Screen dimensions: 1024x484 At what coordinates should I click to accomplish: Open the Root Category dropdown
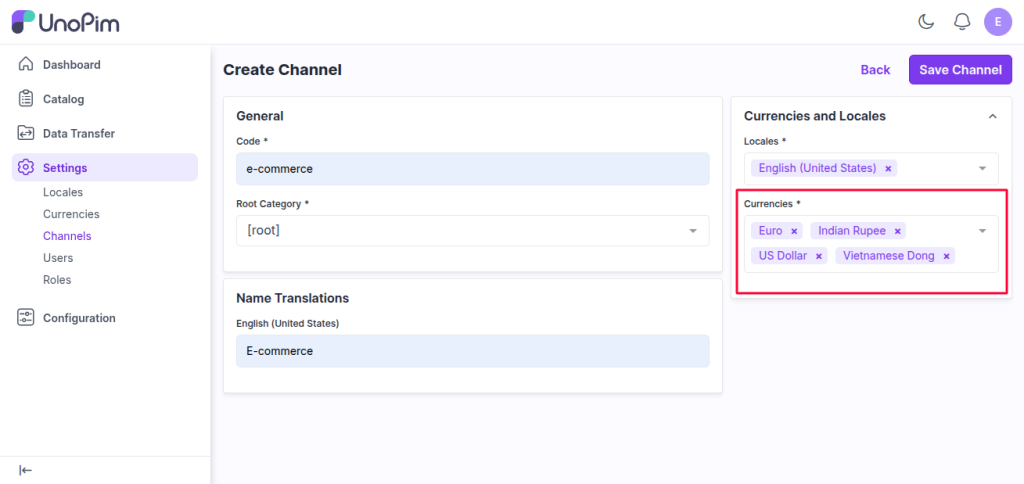[692, 231]
